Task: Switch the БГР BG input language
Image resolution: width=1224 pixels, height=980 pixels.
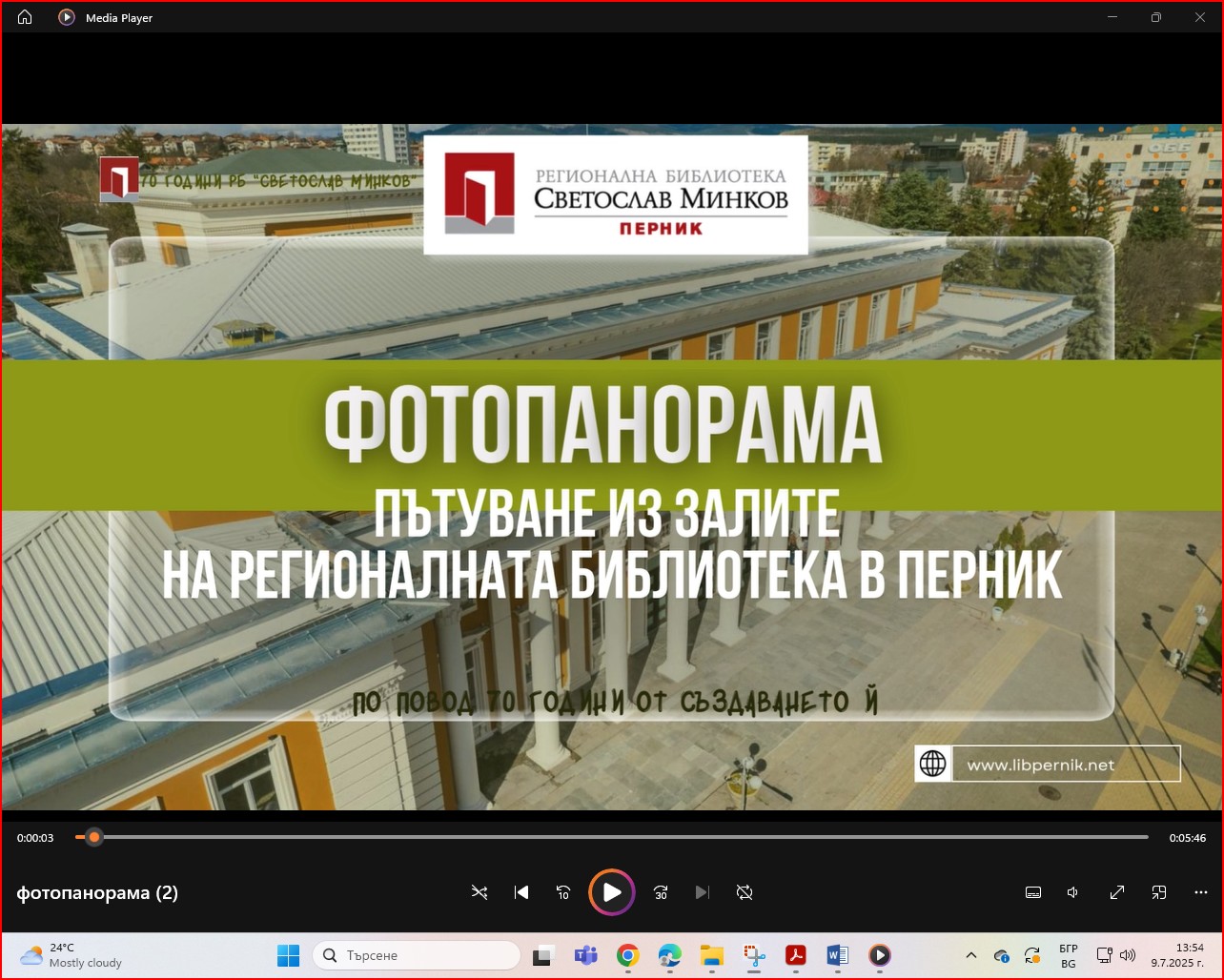Action: pyautogui.click(x=1069, y=955)
